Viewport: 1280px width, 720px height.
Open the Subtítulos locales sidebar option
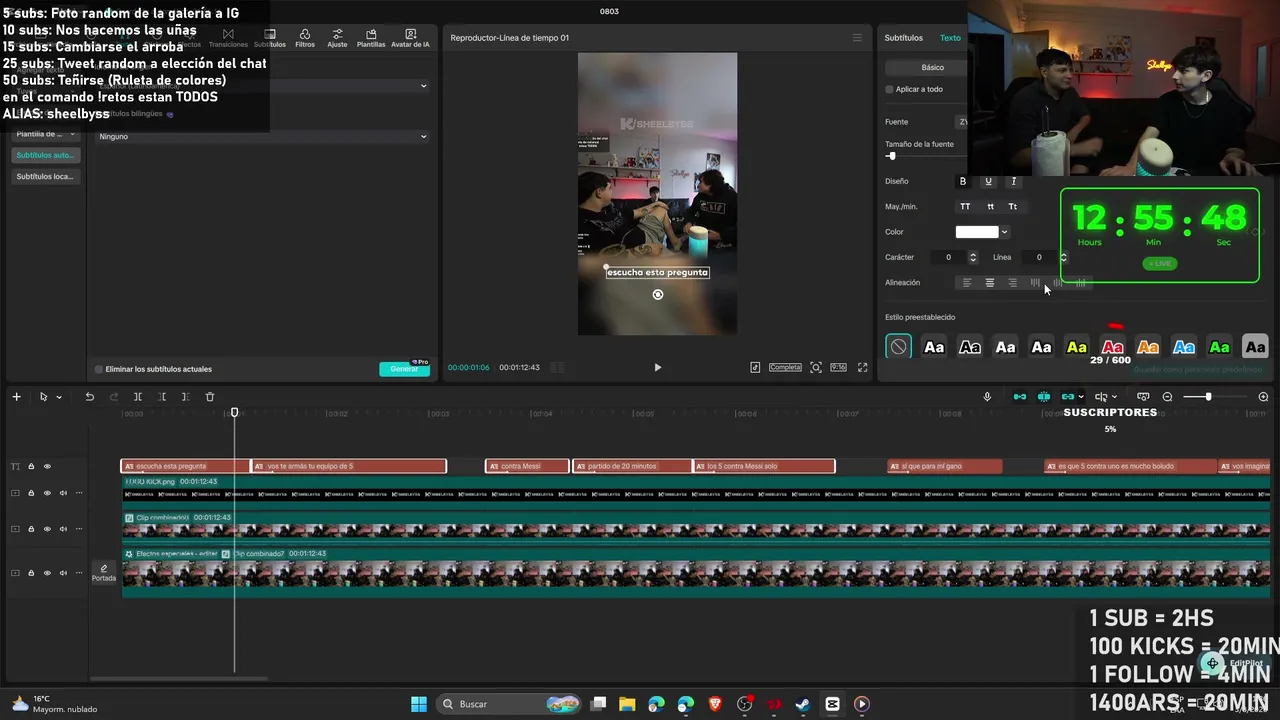[x=45, y=176]
